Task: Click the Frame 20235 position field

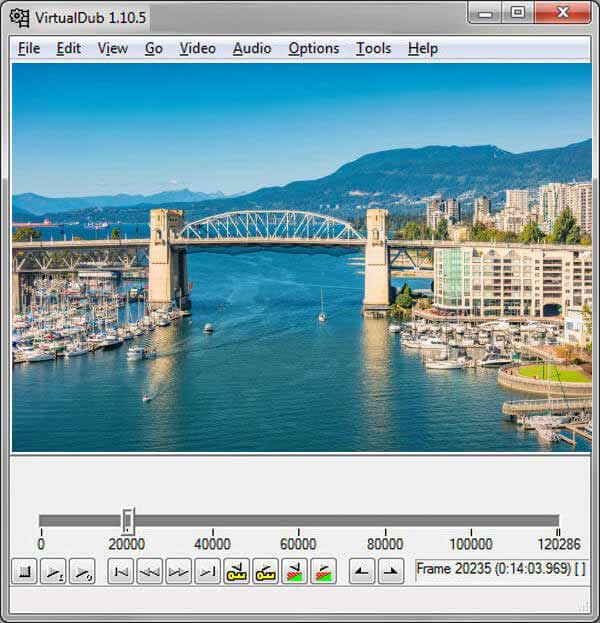Action: (502, 570)
